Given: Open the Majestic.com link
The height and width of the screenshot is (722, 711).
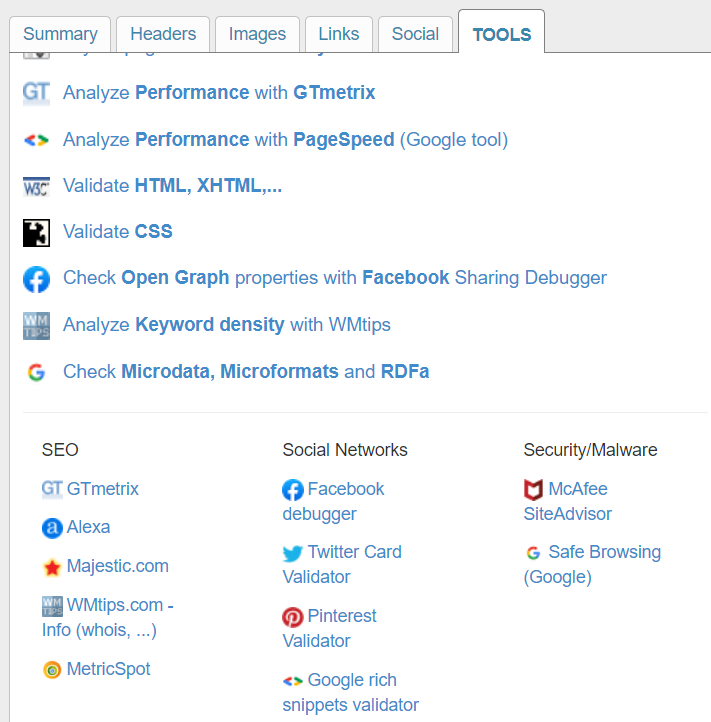Looking at the screenshot, I should coord(117,566).
